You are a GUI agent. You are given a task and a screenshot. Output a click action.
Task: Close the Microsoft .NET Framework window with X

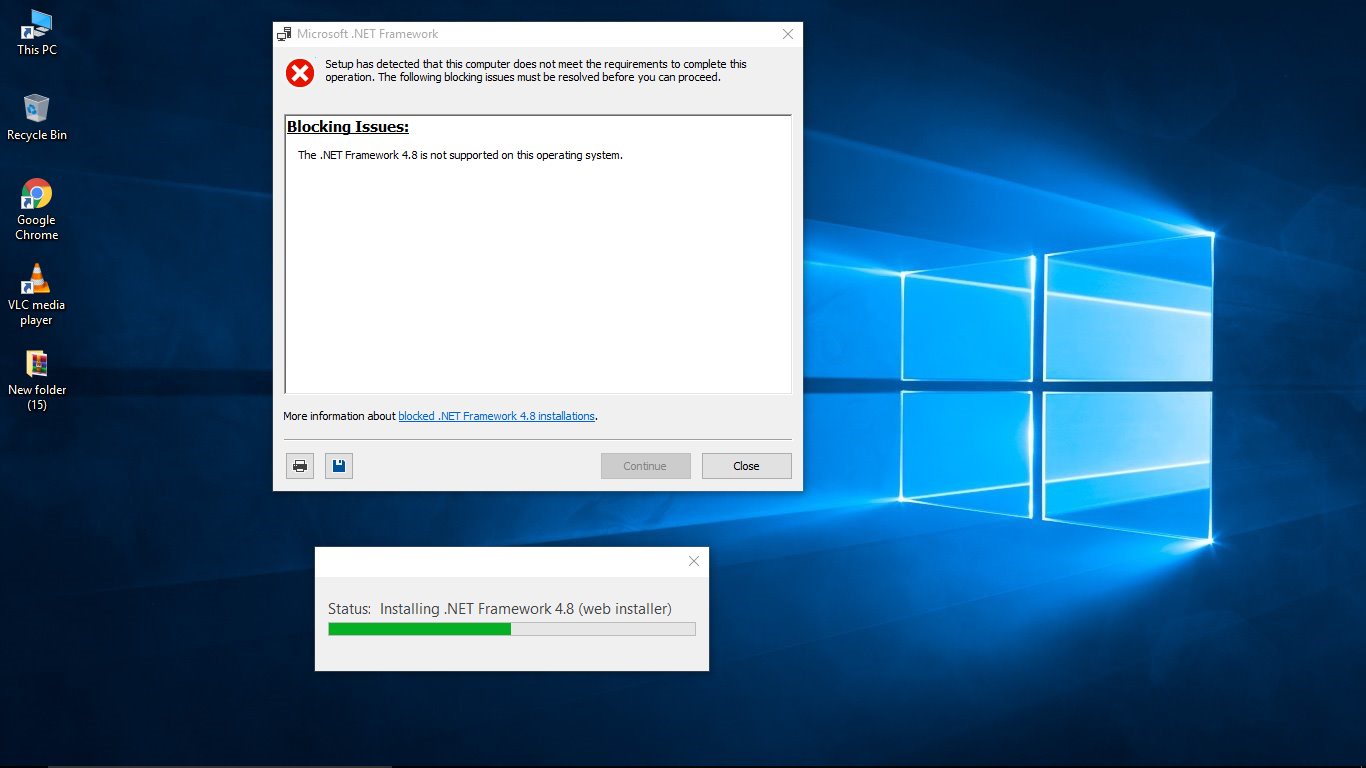pyautogui.click(x=788, y=34)
